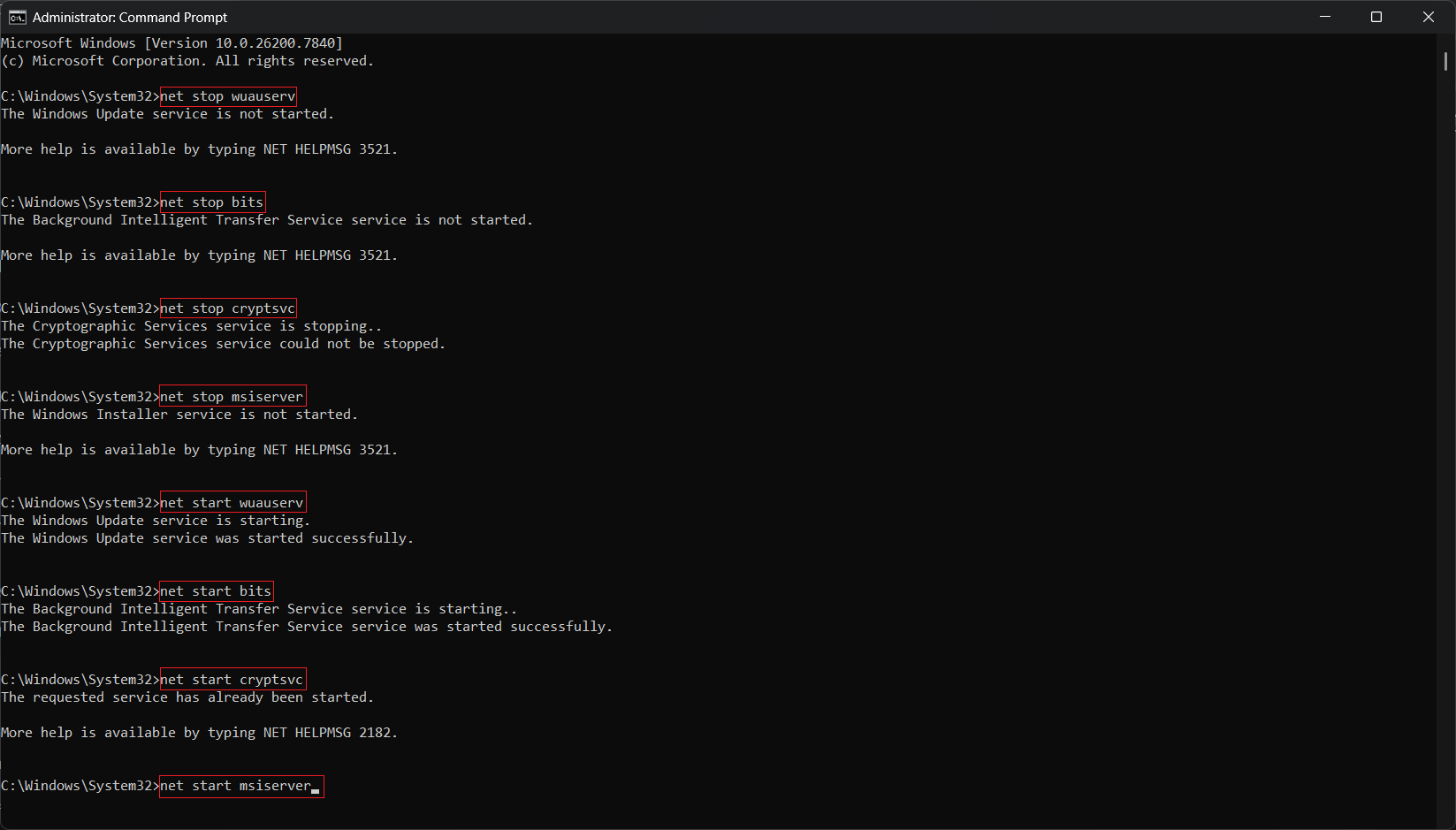The image size is (1456, 830).
Task: Maximize the Command Prompt window
Action: coord(1376,18)
